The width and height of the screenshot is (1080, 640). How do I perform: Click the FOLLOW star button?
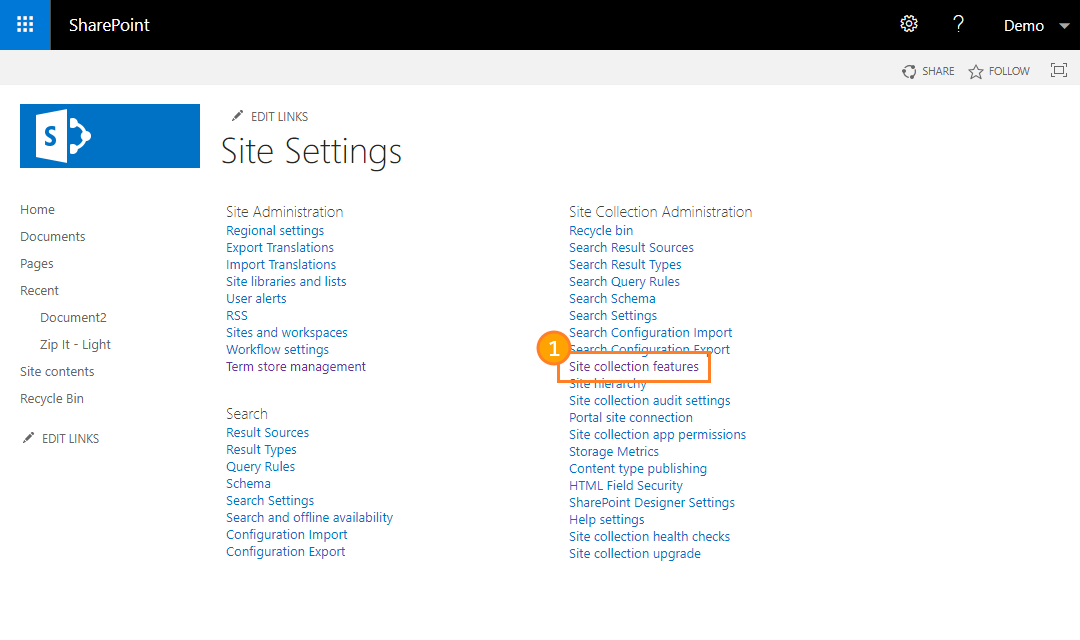point(999,71)
